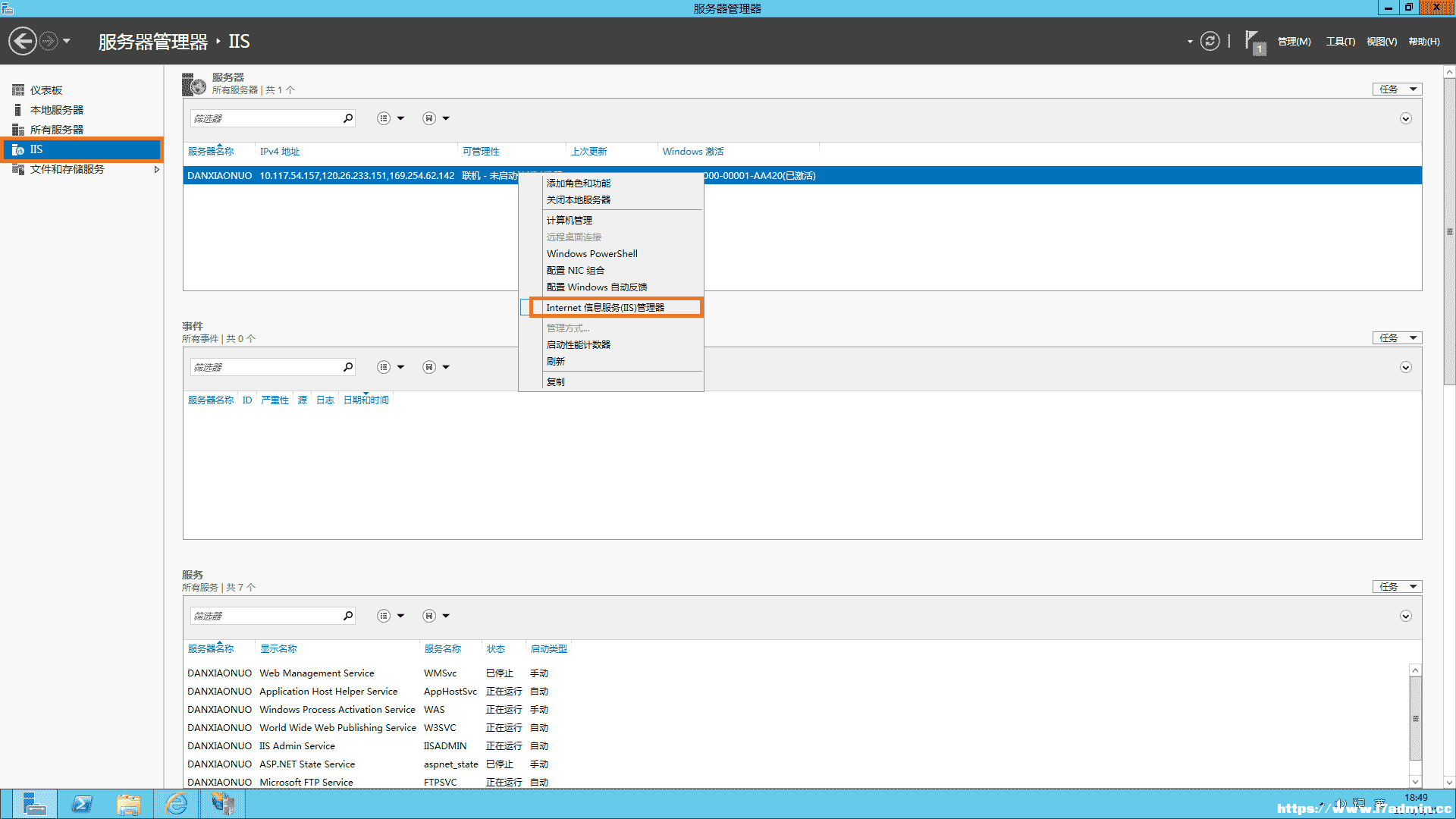The image size is (1456, 819).
Task: Sort services by 启动类型 column
Action: [x=548, y=649]
